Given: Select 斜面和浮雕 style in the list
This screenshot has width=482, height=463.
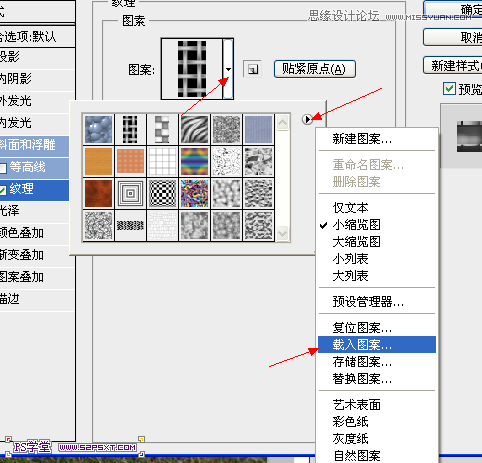Looking at the screenshot, I should [x=34, y=145].
